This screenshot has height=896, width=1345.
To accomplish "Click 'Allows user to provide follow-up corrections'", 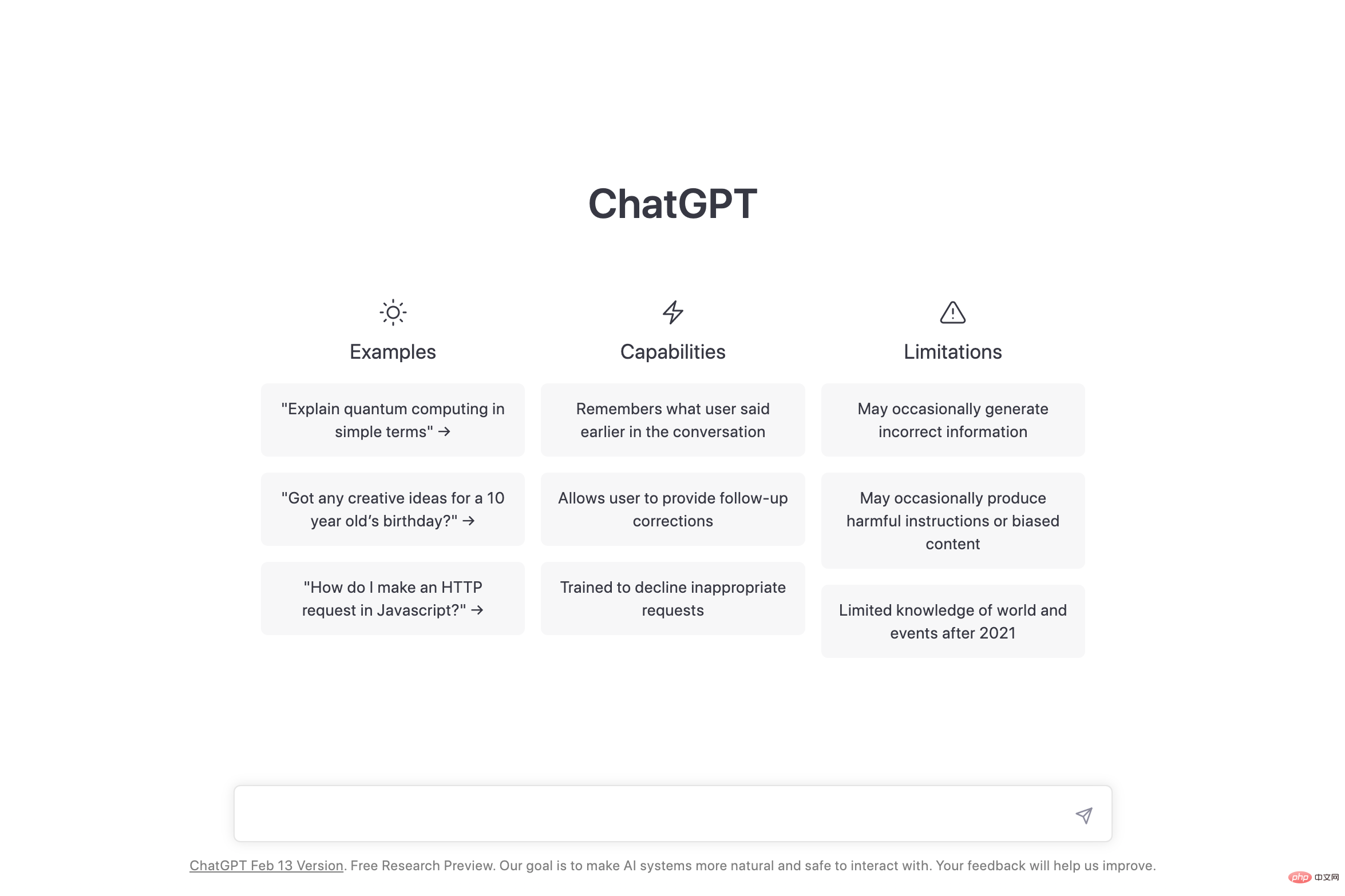I will coord(672,508).
